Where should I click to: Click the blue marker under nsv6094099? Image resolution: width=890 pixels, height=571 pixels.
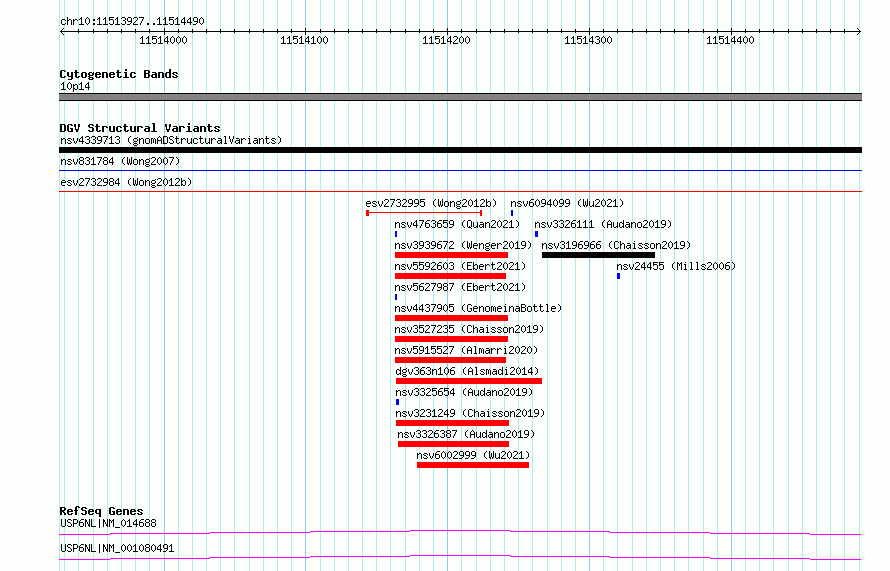click(512, 213)
